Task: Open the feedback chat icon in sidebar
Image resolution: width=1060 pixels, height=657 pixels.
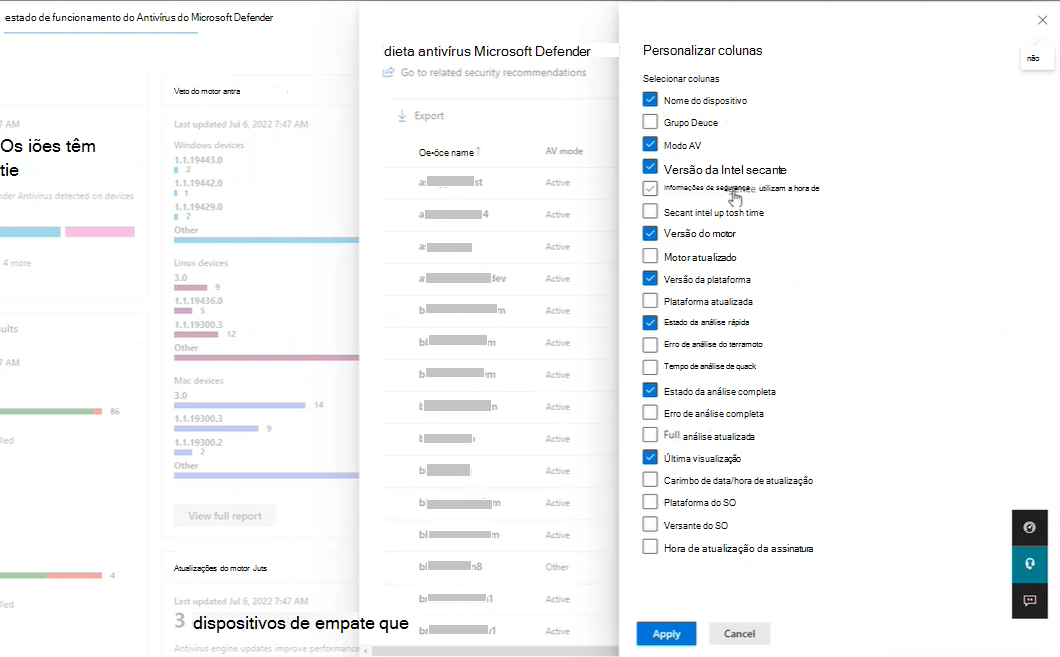Action: (1030, 600)
